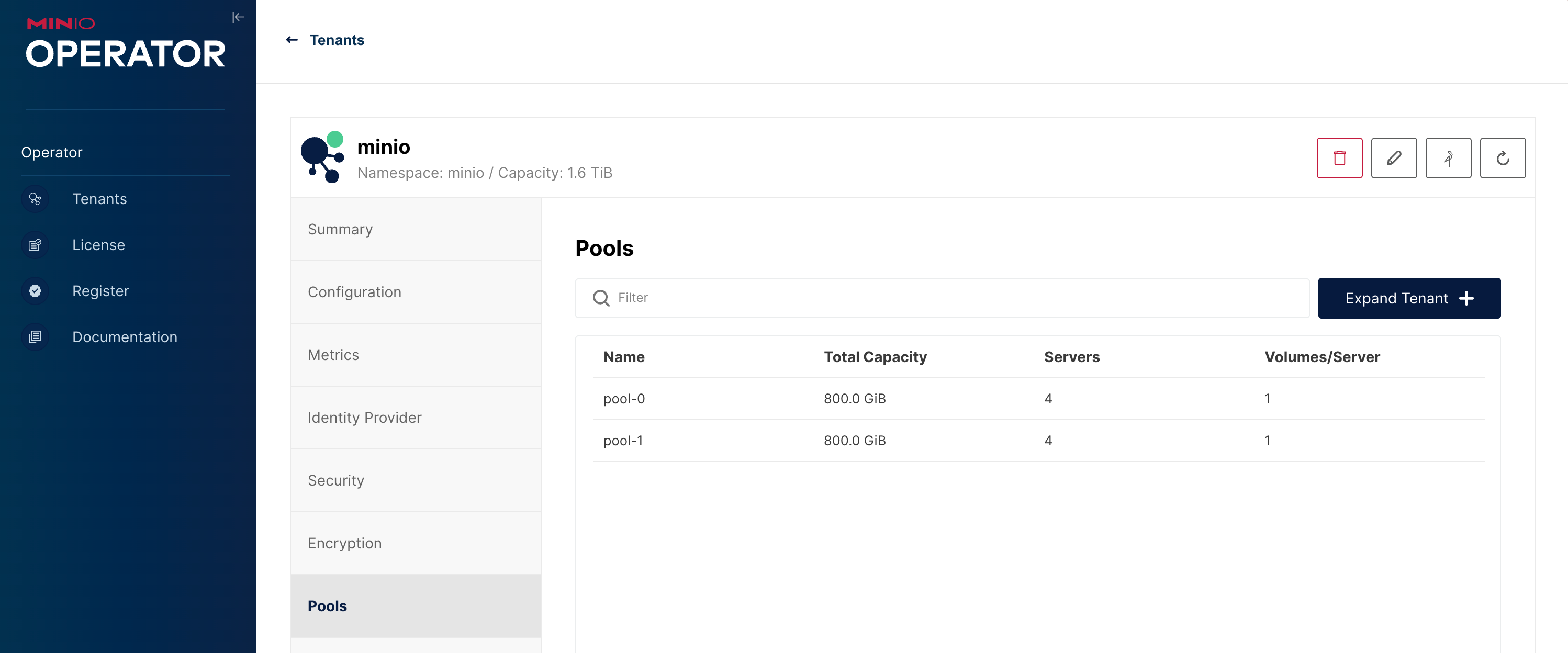The width and height of the screenshot is (1568, 653).
Task: Click the Tenants sidebar icon
Action: click(35, 199)
